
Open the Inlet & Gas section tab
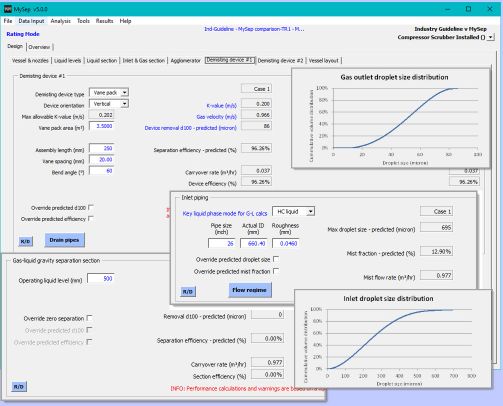point(144,61)
